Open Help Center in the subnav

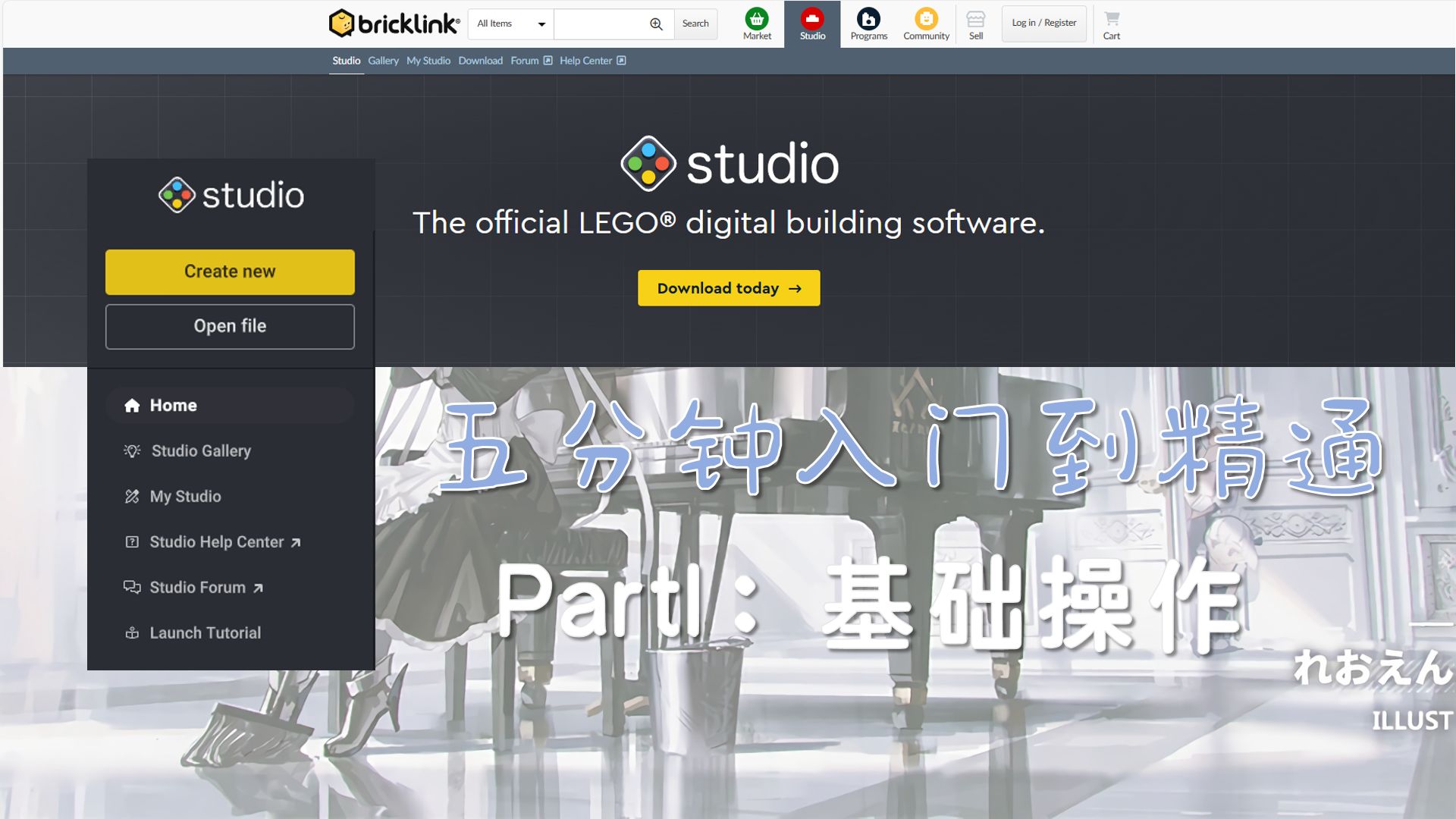point(585,61)
